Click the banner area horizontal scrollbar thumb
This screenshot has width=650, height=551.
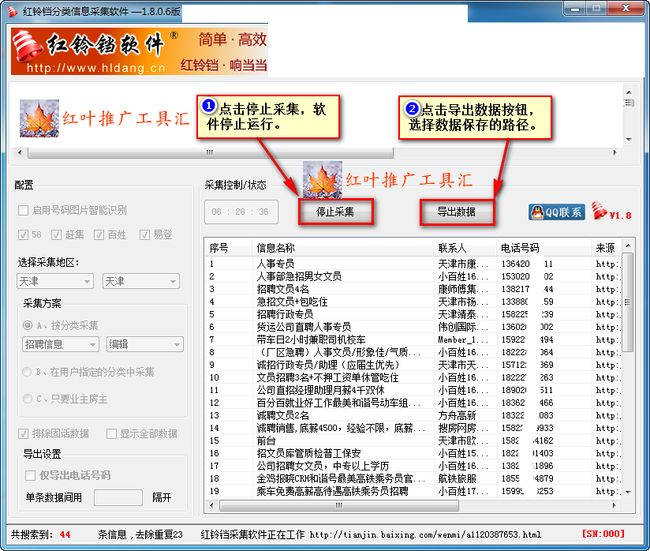click(x=210, y=153)
